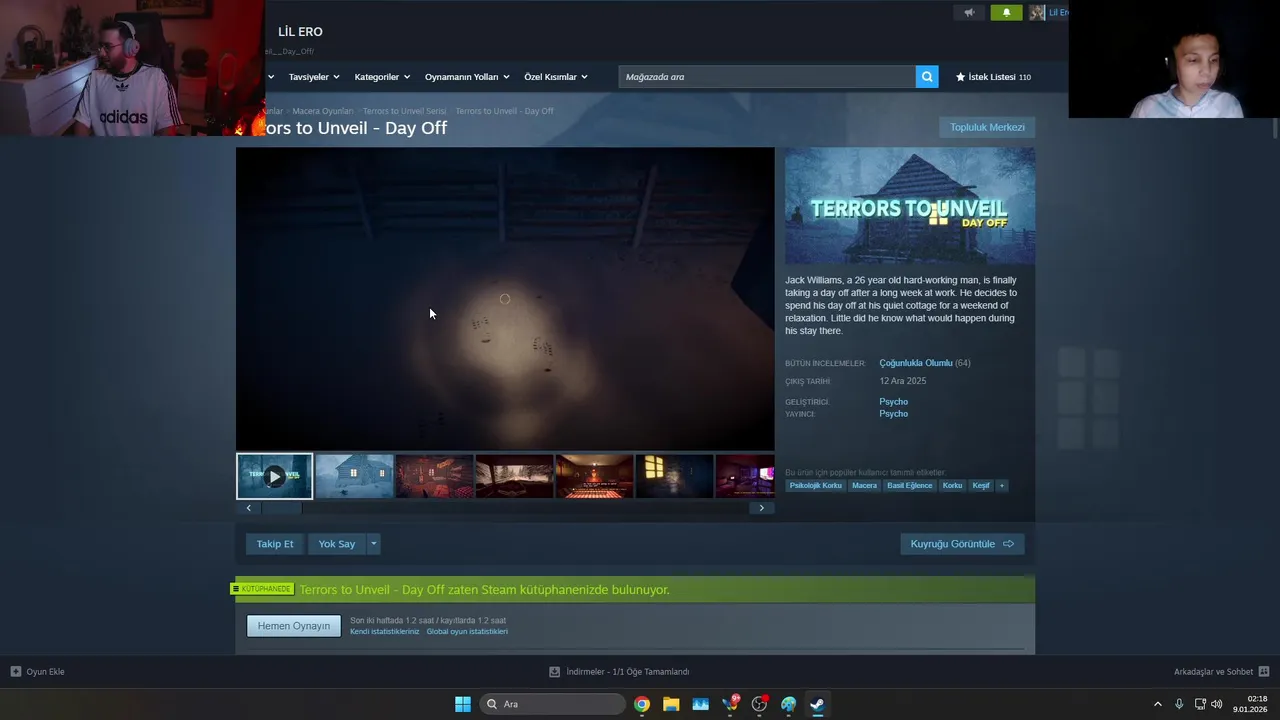Image resolution: width=1280 pixels, height=720 pixels.
Task: Click the tray volume speaker icon
Action: tap(1216, 704)
